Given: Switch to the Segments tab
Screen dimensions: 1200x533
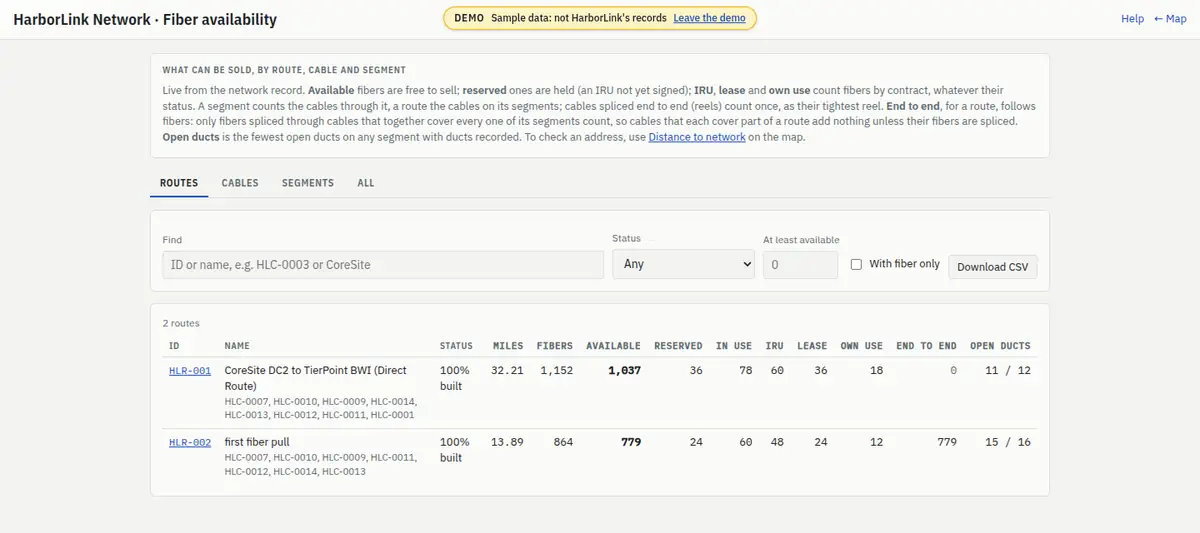Looking at the screenshot, I should pyautogui.click(x=308, y=183).
